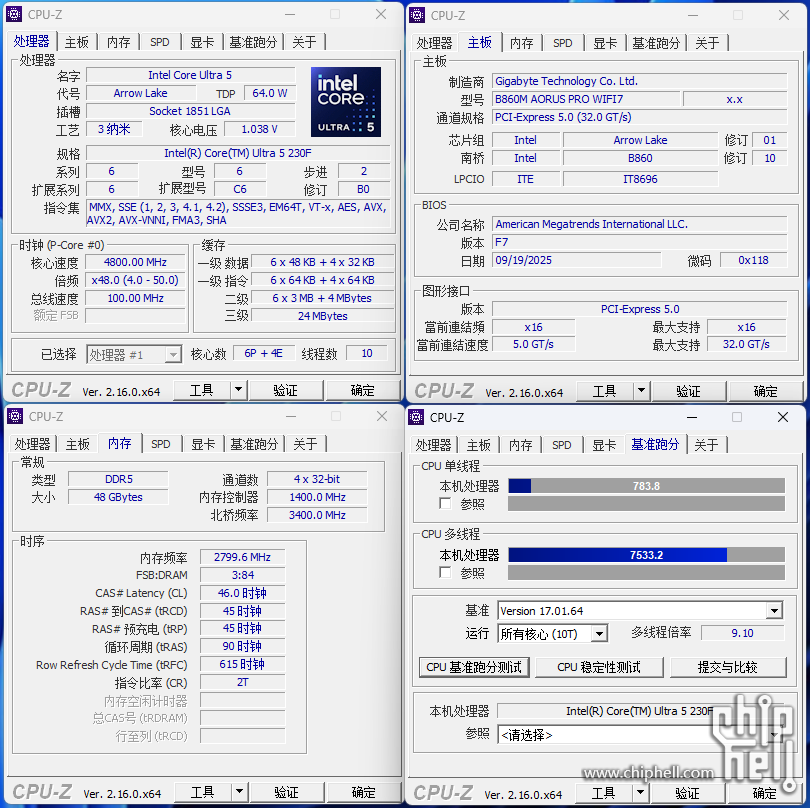The image size is (810, 808).
Task: Switch to the SPD tab in processor window
Action: (160, 42)
